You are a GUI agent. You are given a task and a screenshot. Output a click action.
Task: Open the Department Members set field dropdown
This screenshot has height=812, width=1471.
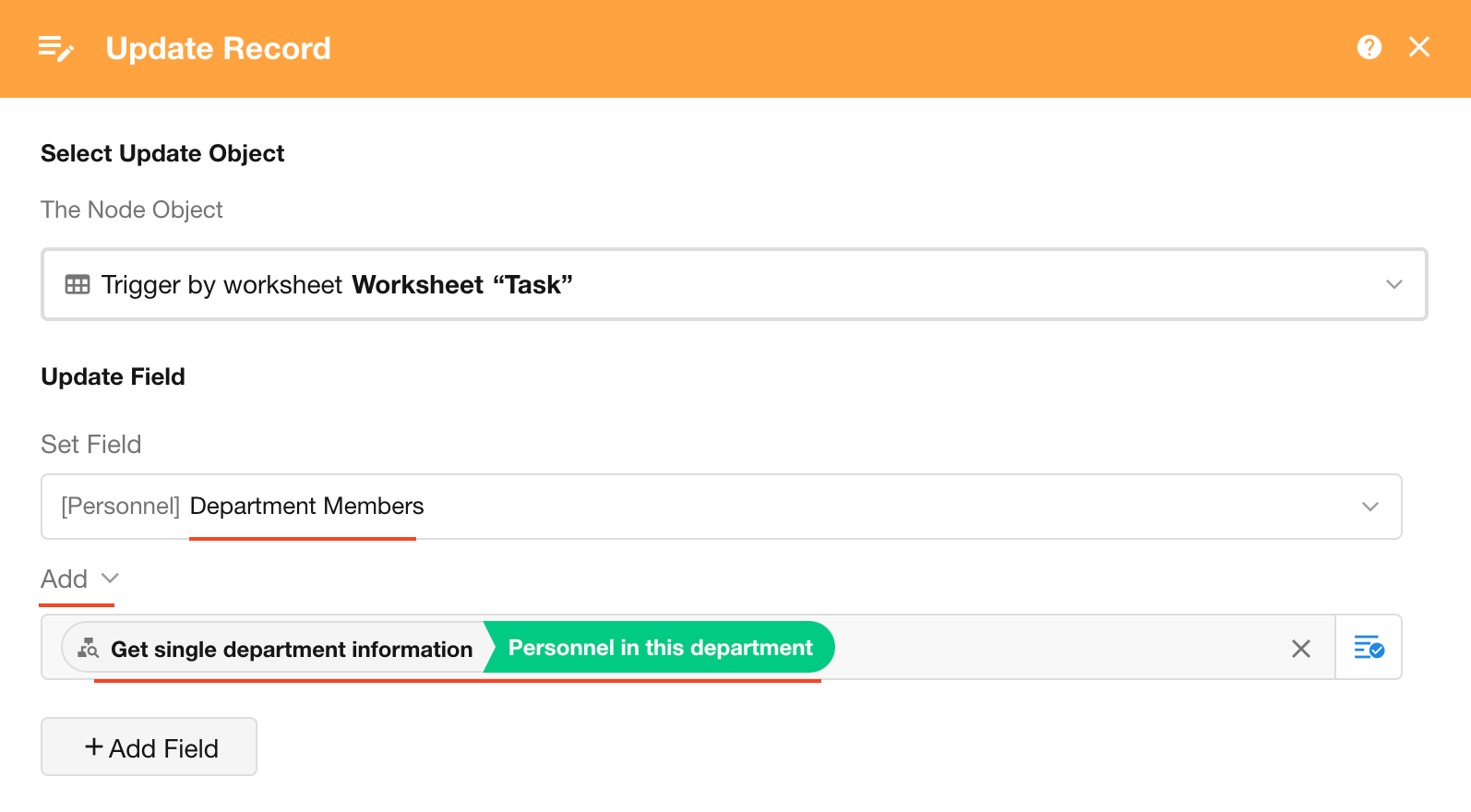point(721,507)
